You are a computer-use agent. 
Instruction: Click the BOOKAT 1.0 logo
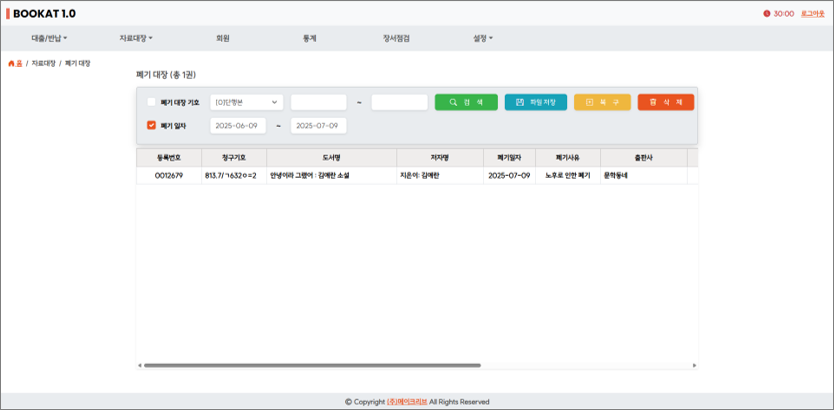click(x=42, y=14)
